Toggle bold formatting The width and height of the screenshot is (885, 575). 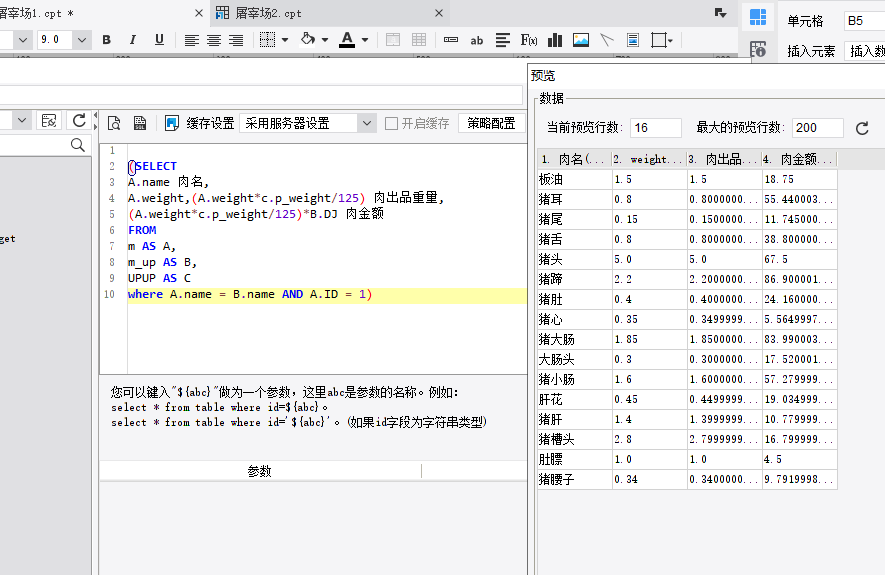click(x=106, y=40)
